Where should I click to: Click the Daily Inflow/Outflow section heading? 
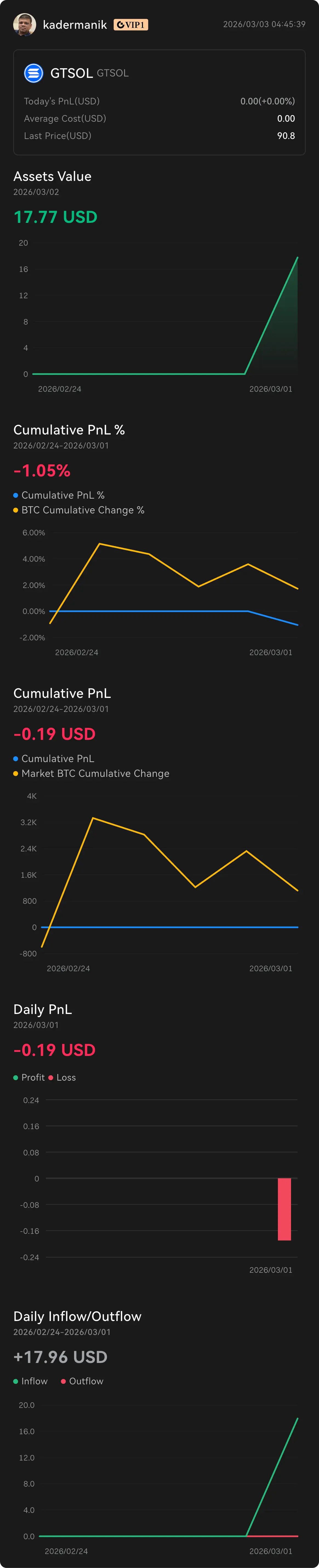tap(77, 1317)
